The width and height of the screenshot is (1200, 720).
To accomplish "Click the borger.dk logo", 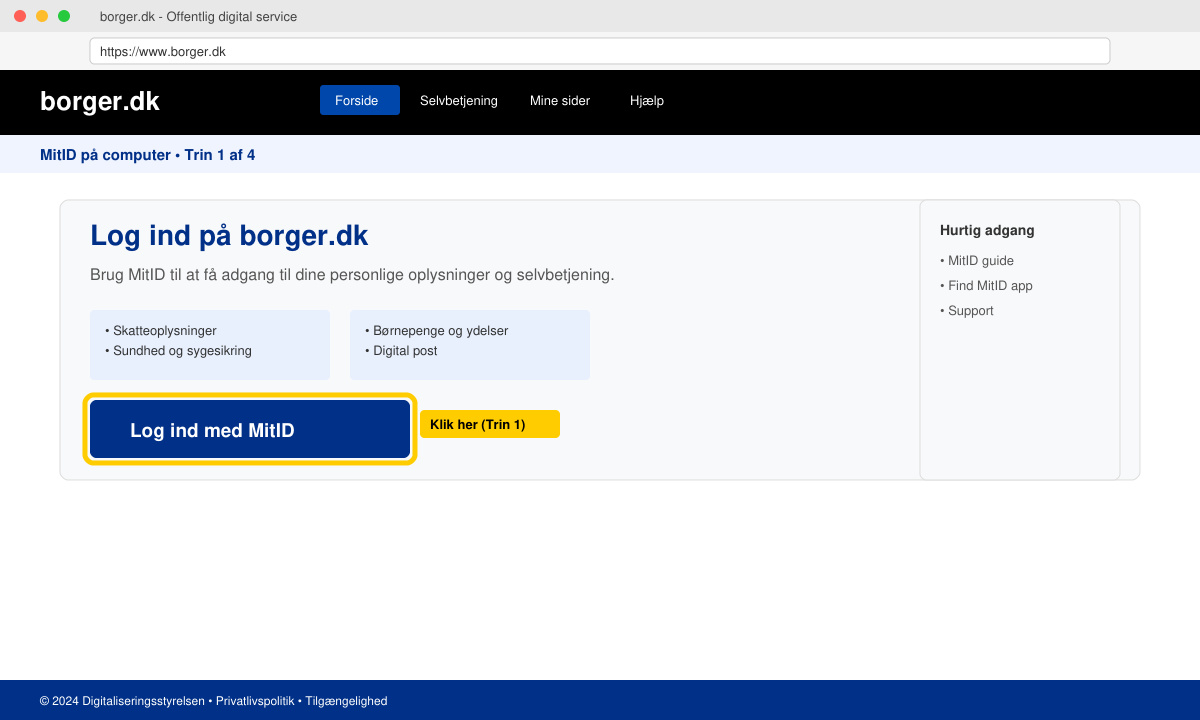I will coord(100,101).
